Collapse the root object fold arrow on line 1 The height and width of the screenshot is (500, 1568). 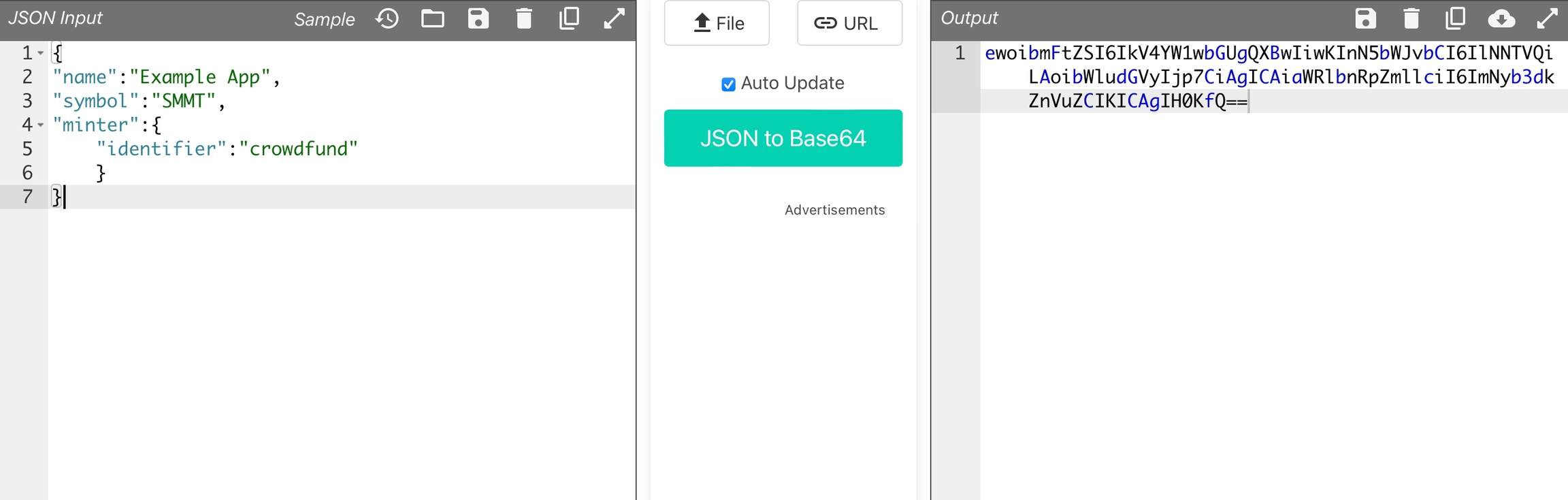pos(41,53)
